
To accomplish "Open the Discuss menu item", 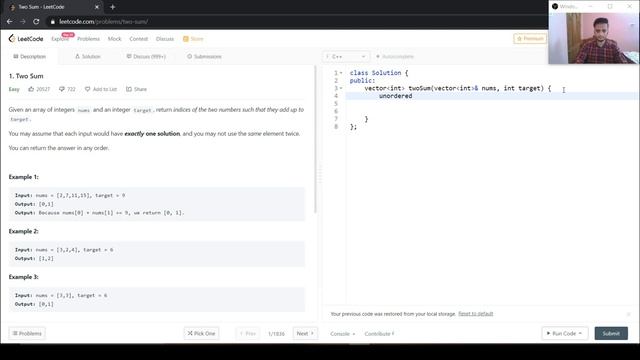I will point(165,39).
